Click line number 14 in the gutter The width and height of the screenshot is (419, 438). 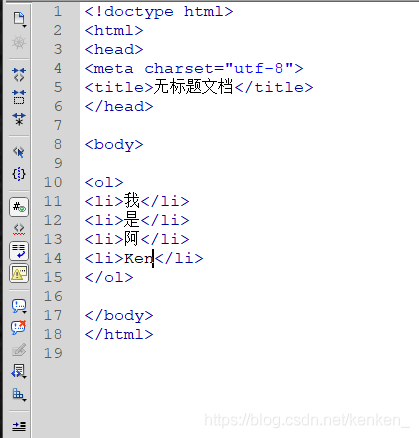point(53,258)
